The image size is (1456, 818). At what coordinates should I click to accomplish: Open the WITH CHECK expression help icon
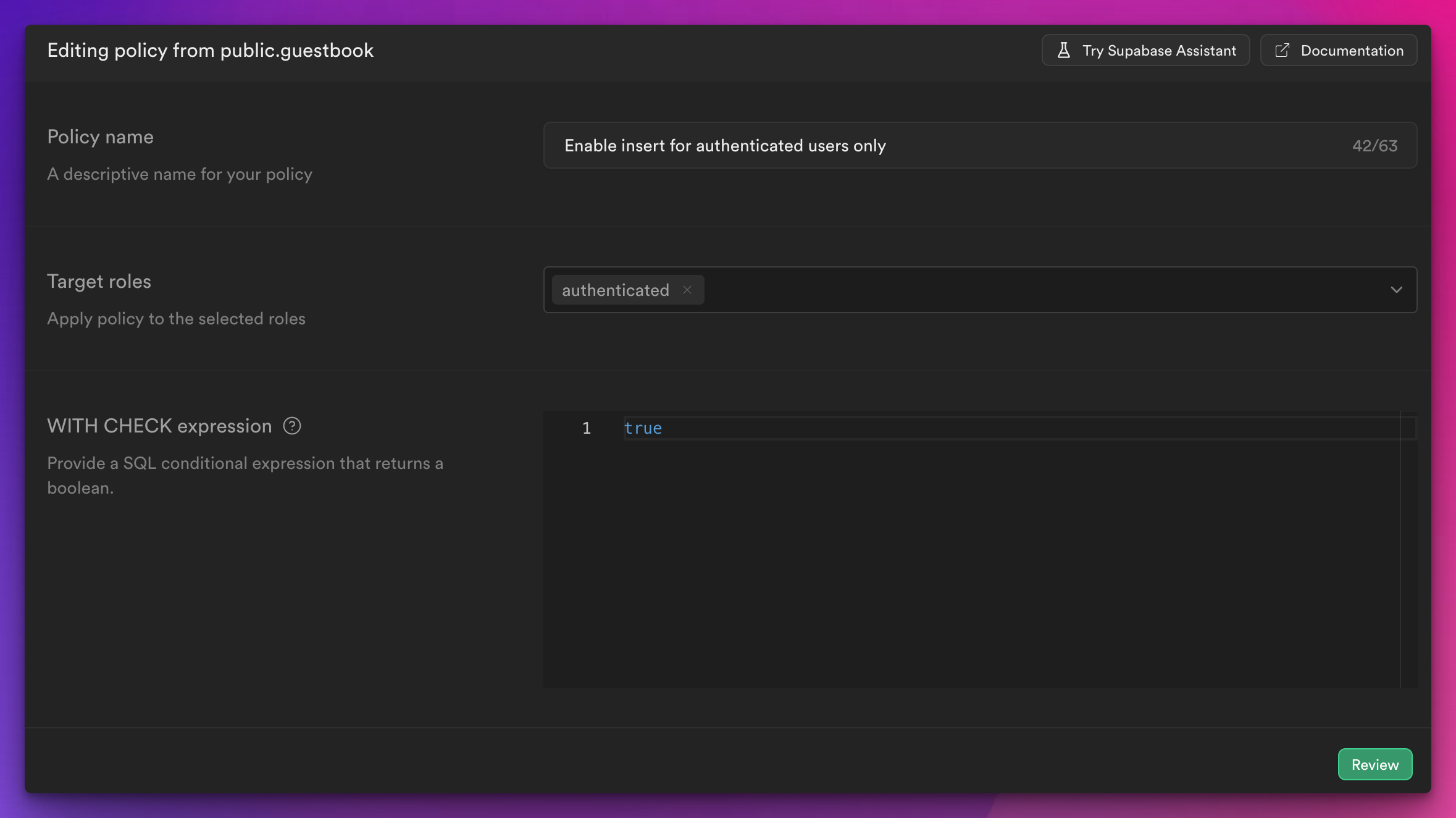pyautogui.click(x=292, y=426)
